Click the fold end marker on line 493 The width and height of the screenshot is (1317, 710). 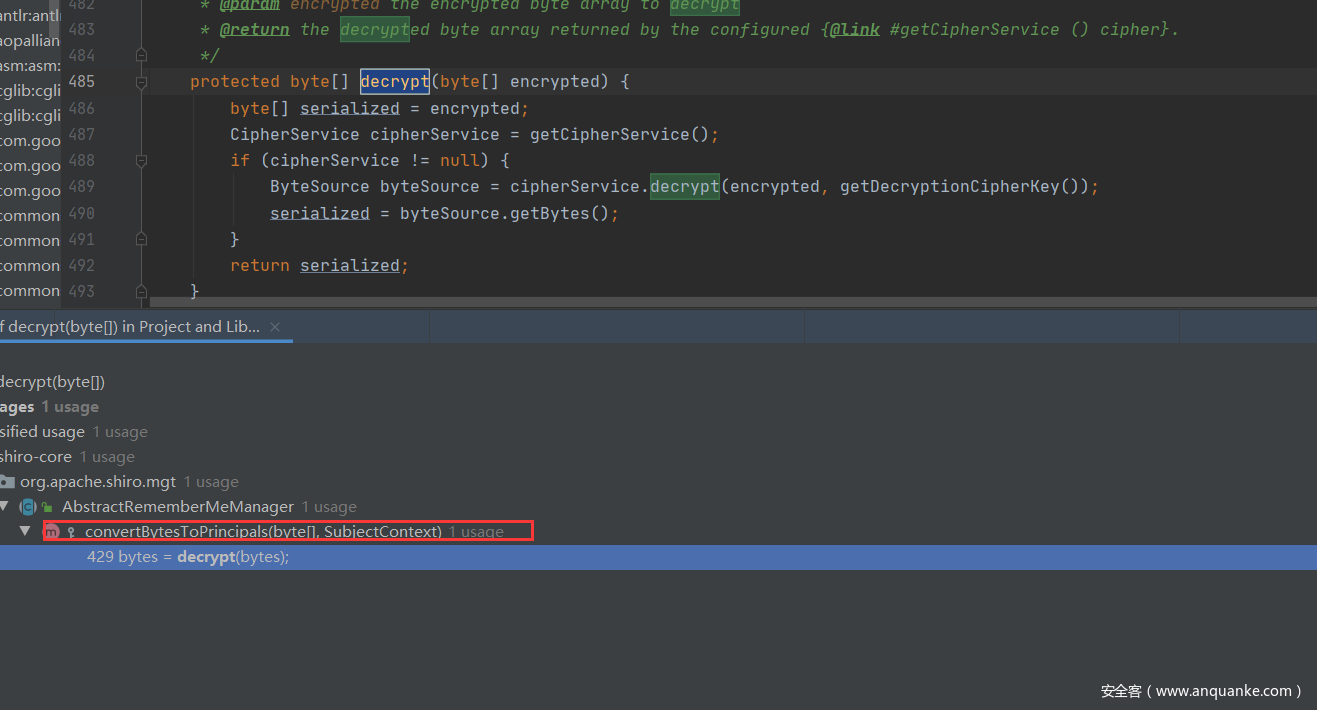(141, 291)
